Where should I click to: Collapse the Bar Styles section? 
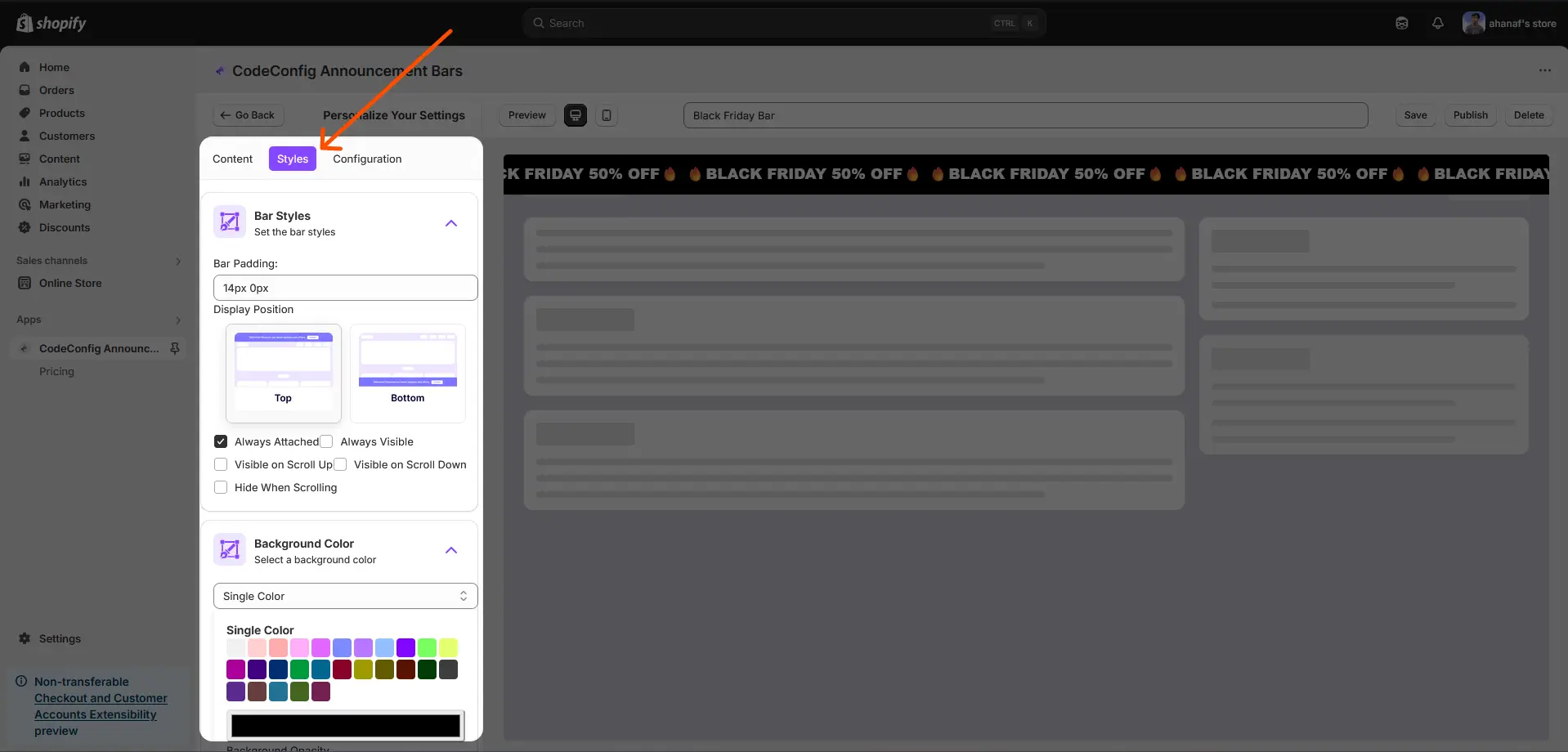451,223
